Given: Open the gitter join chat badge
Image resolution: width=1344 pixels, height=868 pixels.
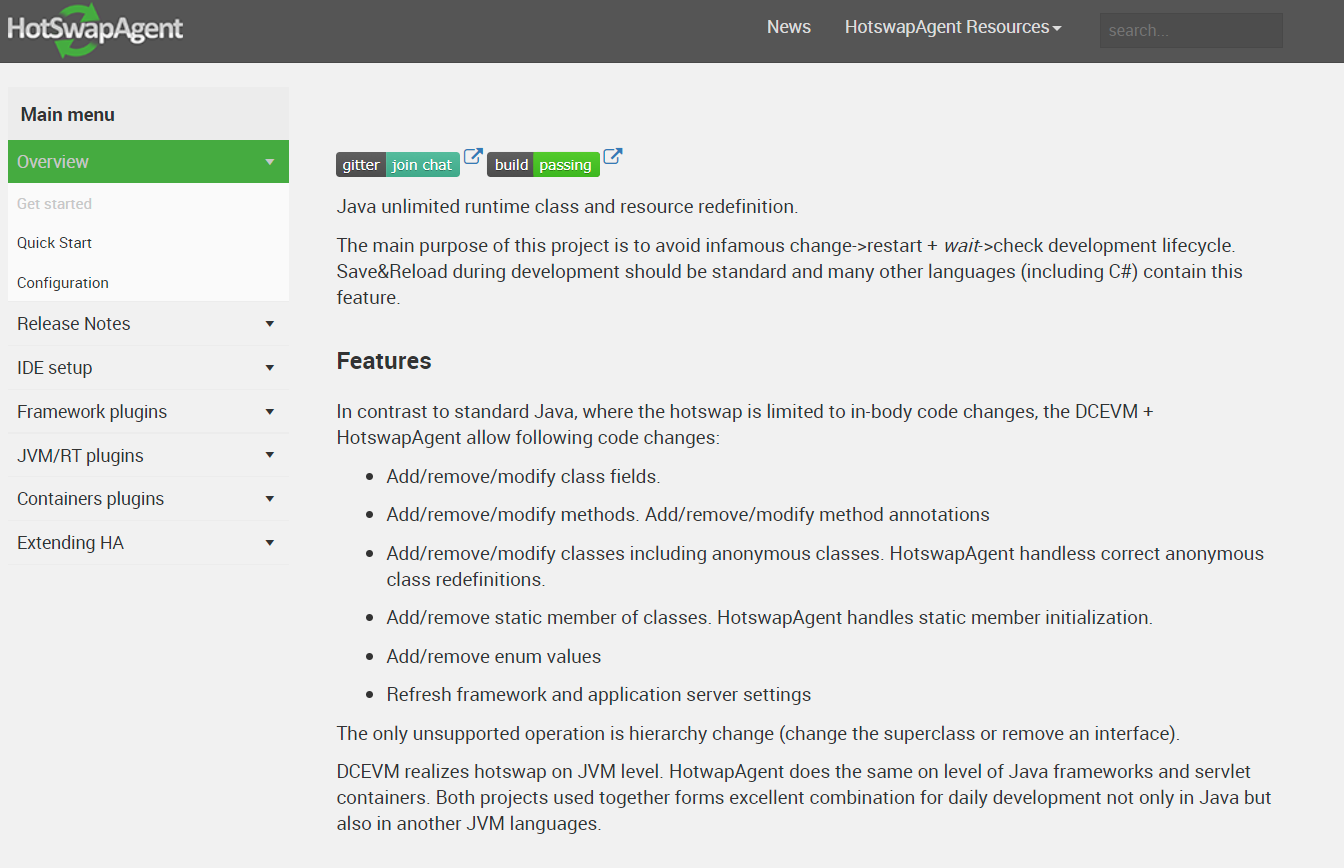Looking at the screenshot, I should pos(397,165).
